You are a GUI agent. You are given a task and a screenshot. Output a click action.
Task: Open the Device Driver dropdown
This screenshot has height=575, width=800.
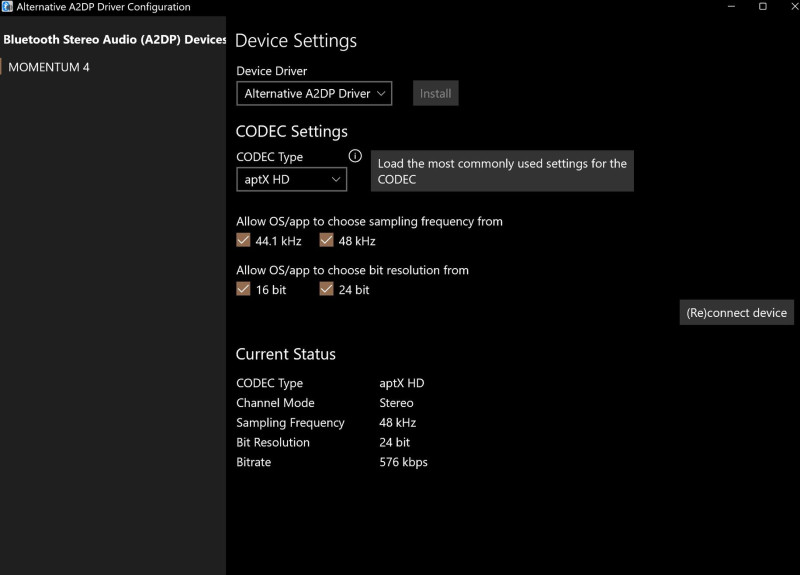pos(314,93)
